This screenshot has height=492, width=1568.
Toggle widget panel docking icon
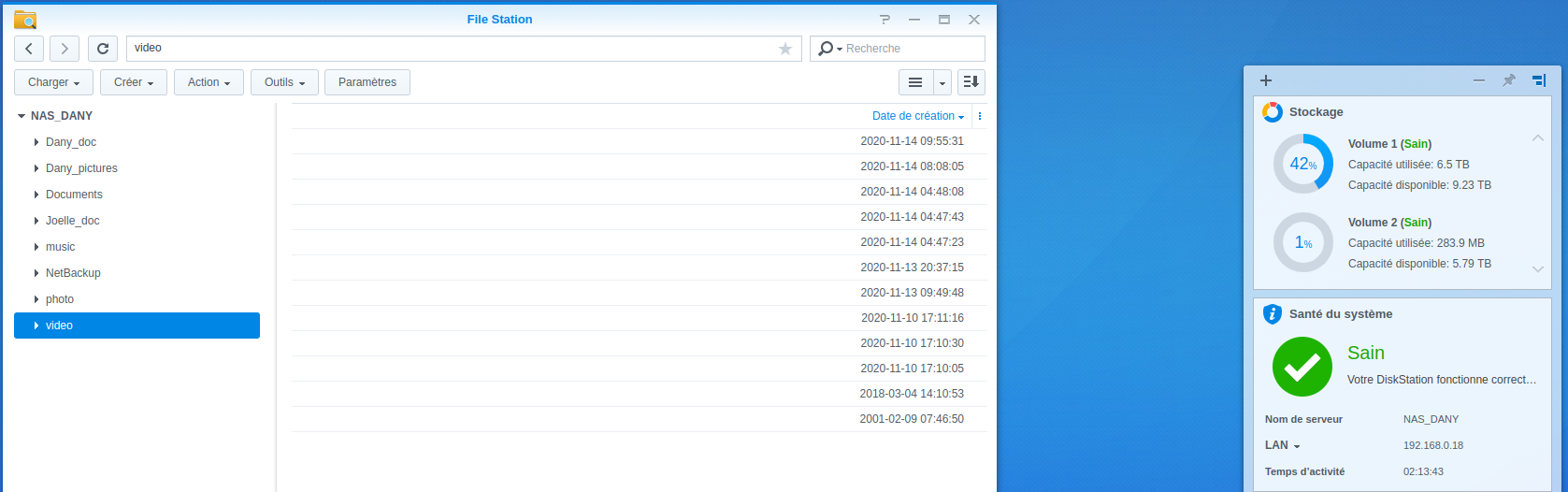1539,80
